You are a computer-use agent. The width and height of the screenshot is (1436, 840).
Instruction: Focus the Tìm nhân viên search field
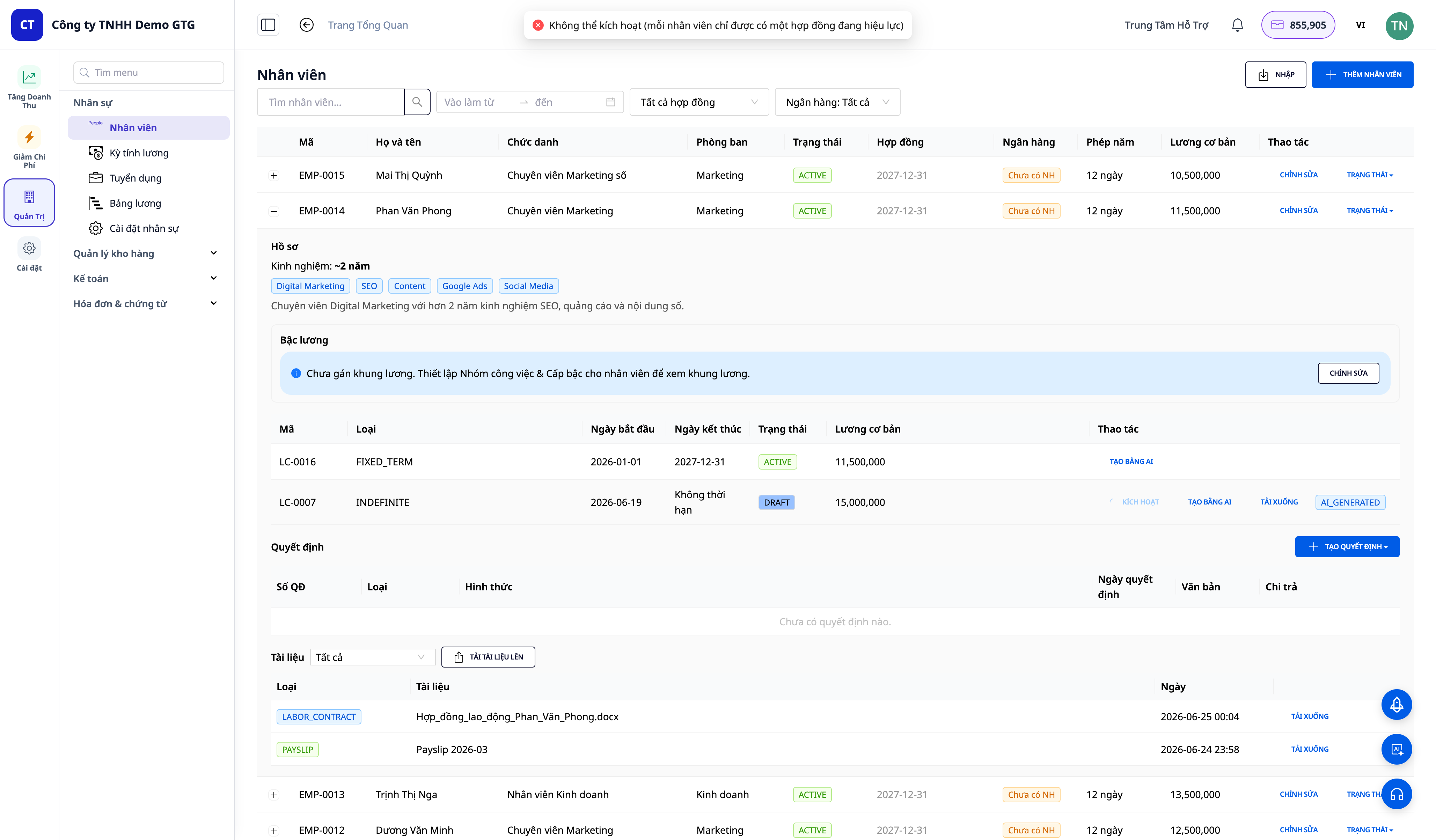coord(330,102)
